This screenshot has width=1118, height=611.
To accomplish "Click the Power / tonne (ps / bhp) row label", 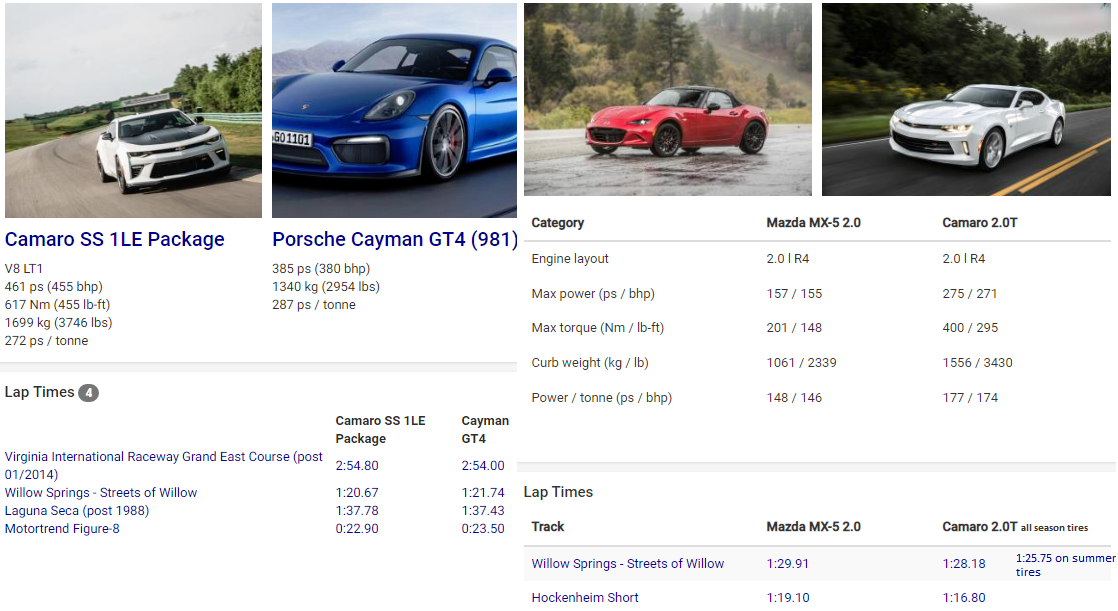I will 602,398.
